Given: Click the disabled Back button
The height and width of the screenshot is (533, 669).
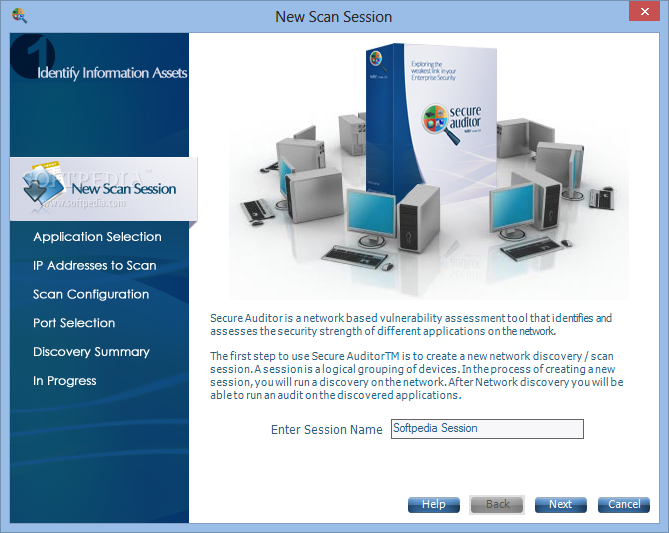Looking at the screenshot, I should coord(497,504).
